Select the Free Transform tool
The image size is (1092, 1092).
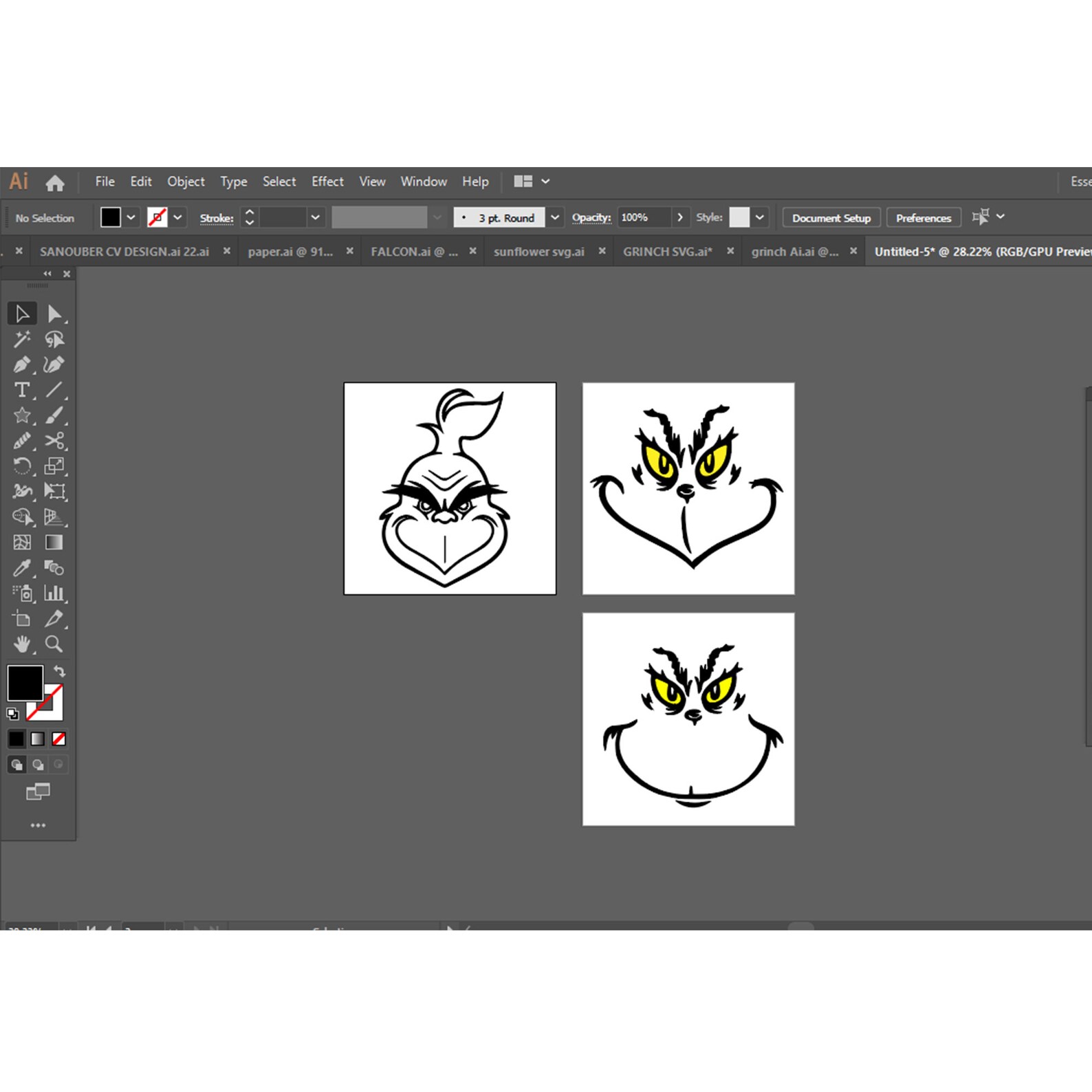54,491
